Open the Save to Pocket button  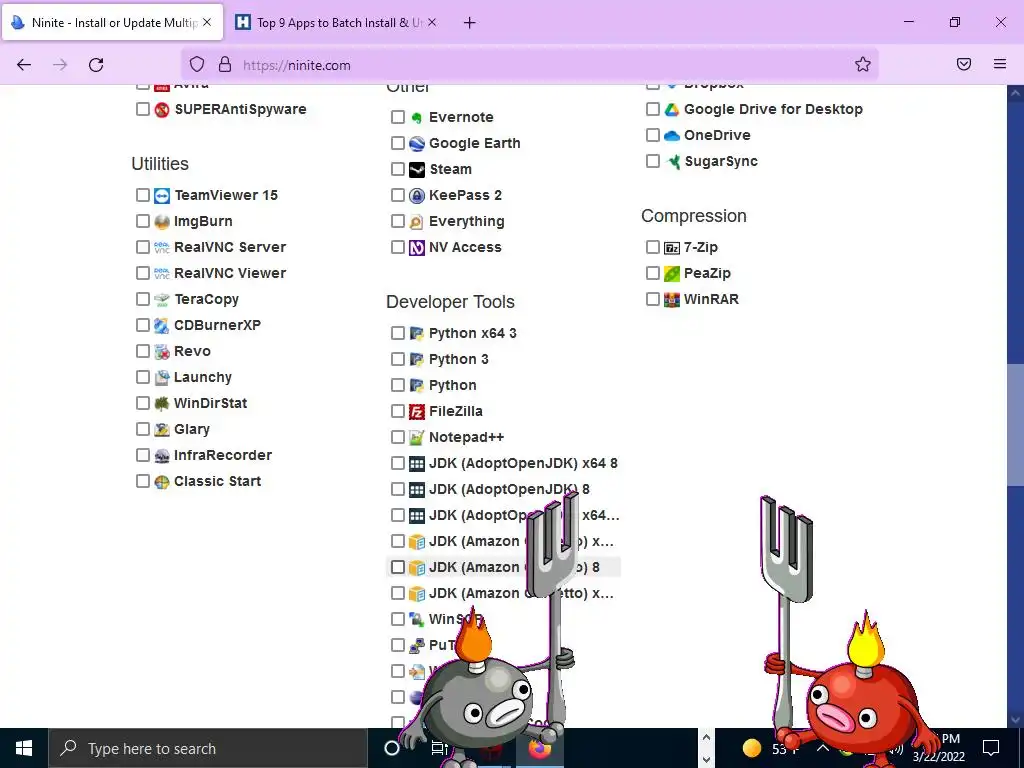964,64
